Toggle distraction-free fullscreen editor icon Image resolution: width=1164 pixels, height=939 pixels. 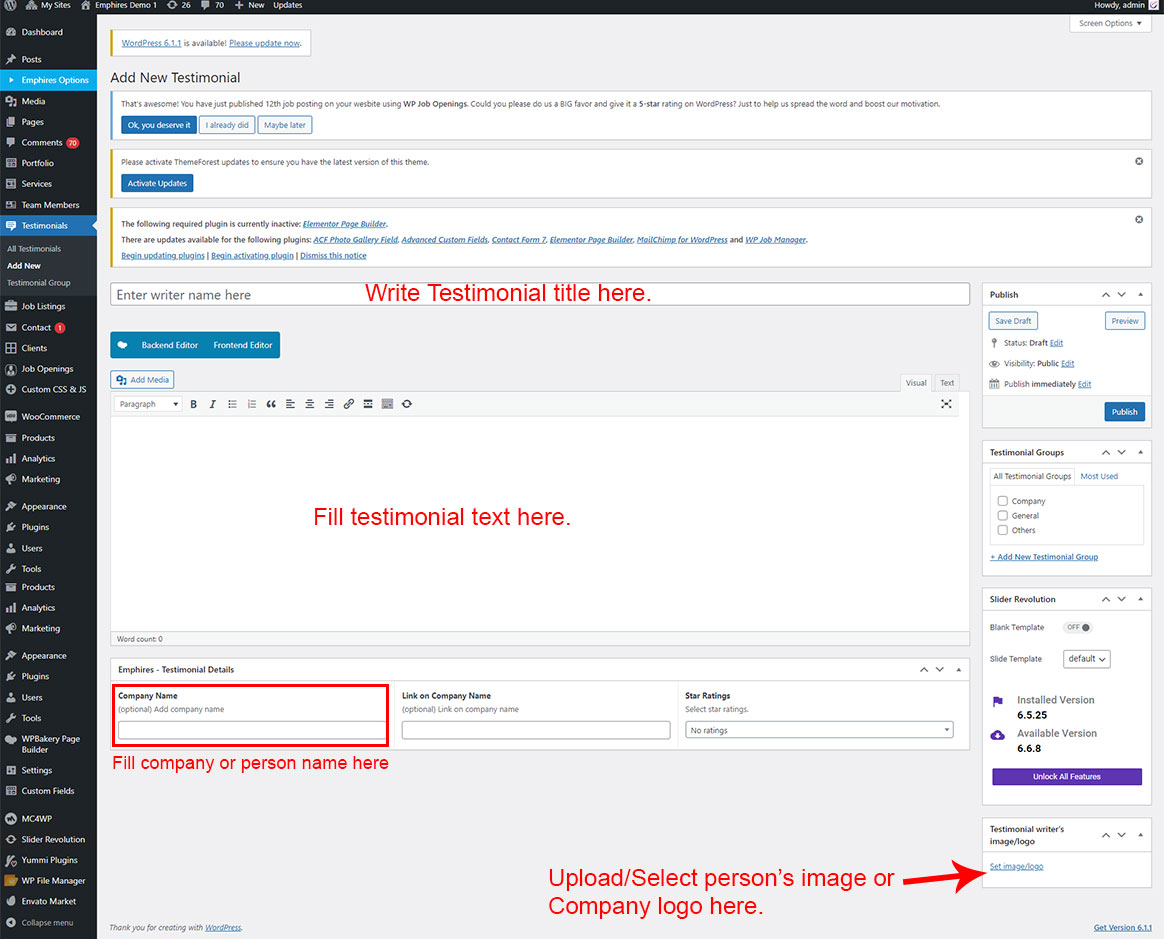pos(946,404)
